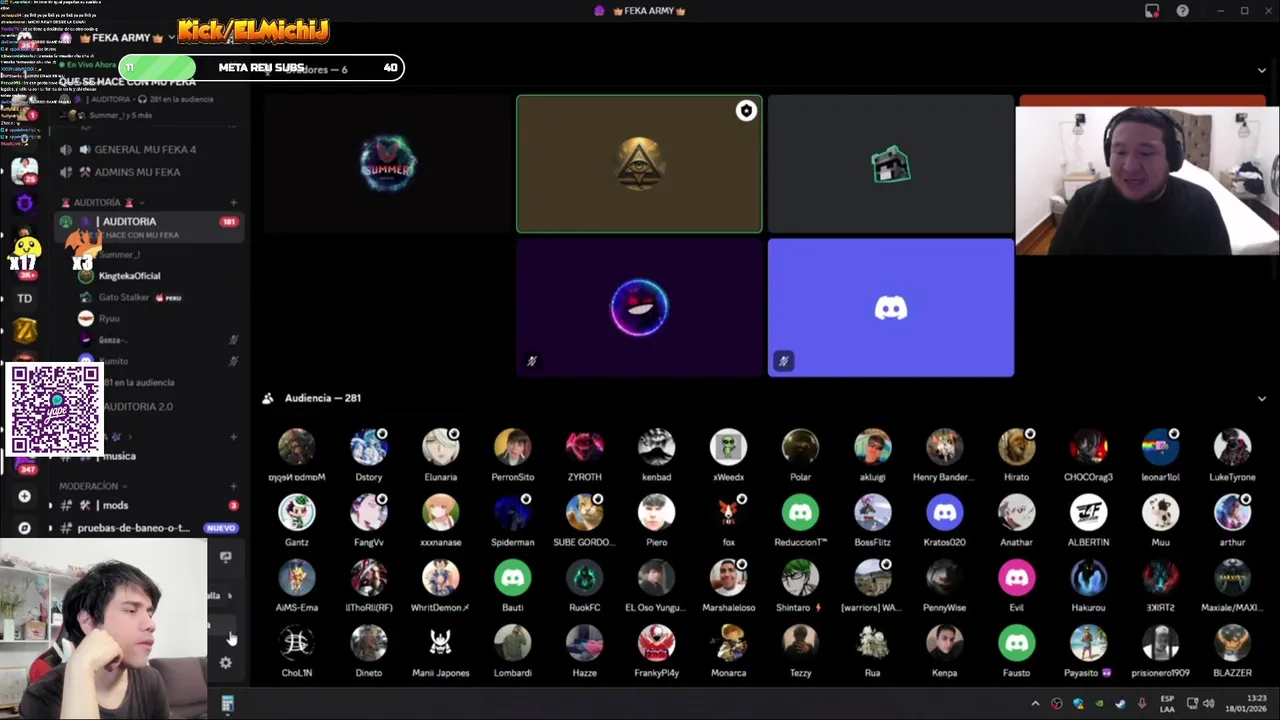1280x720 pixels.
Task: Open audience member Hakurou's avatar
Action: 1088,578
